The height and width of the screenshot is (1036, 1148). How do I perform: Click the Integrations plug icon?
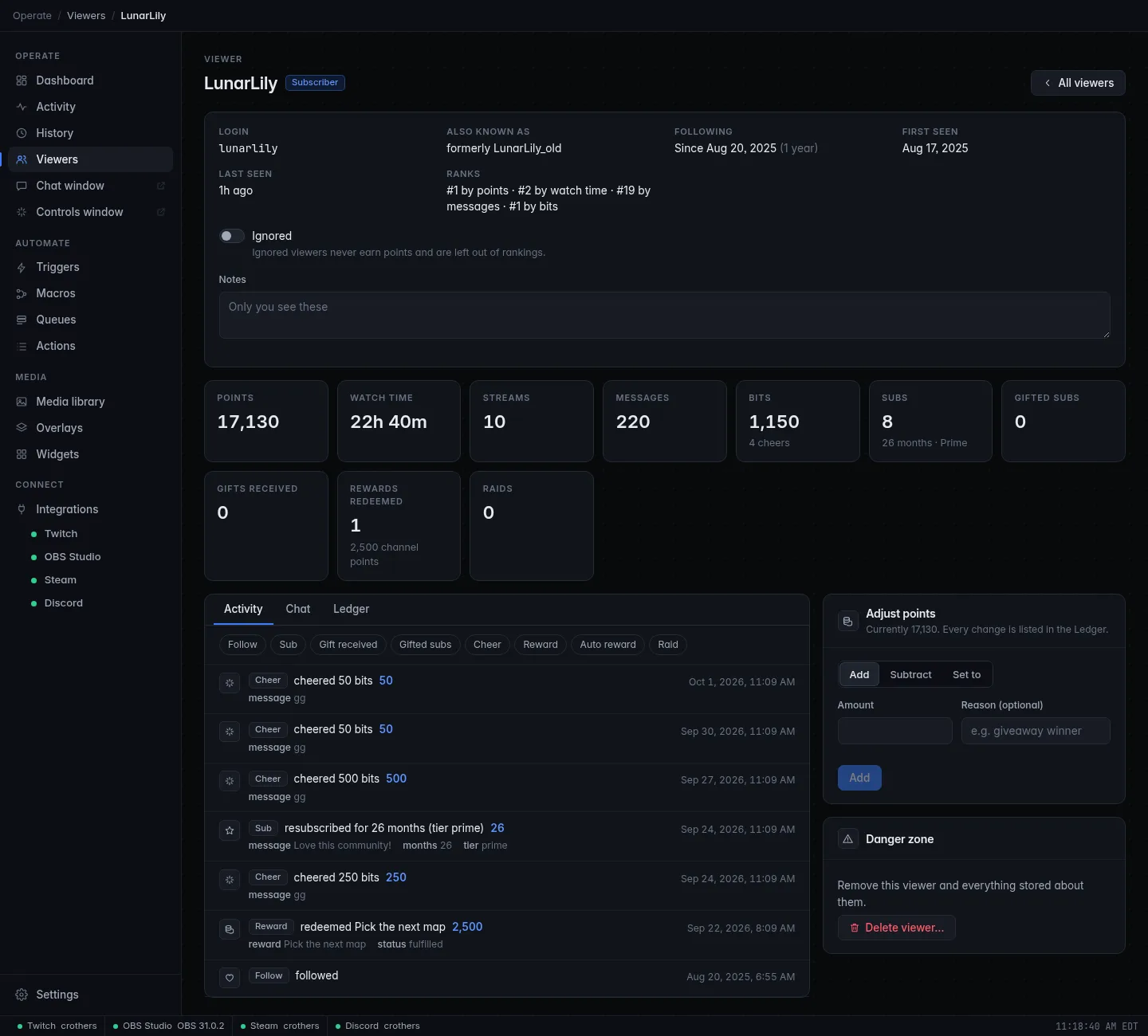click(x=22, y=509)
